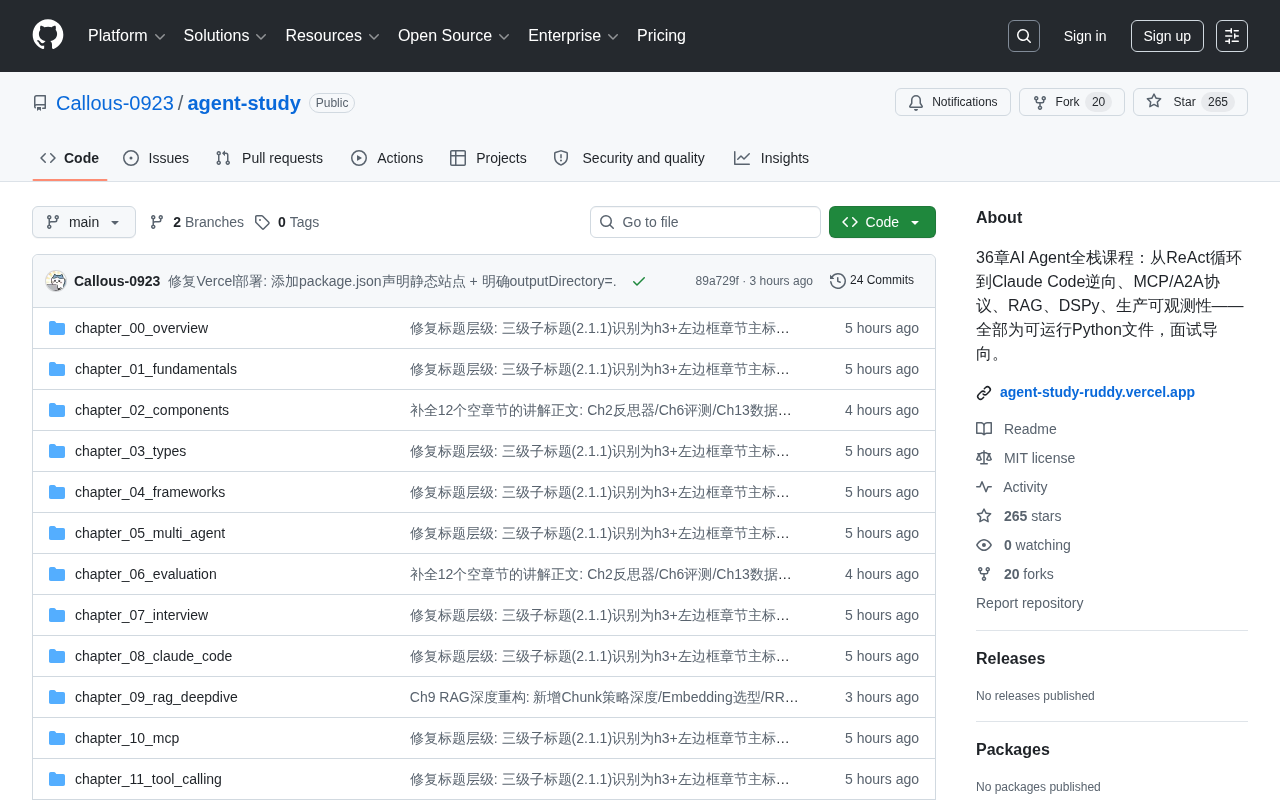The width and height of the screenshot is (1280, 800).
Task: Open the chapter_08_claude_code folder
Action: pyautogui.click(x=153, y=656)
